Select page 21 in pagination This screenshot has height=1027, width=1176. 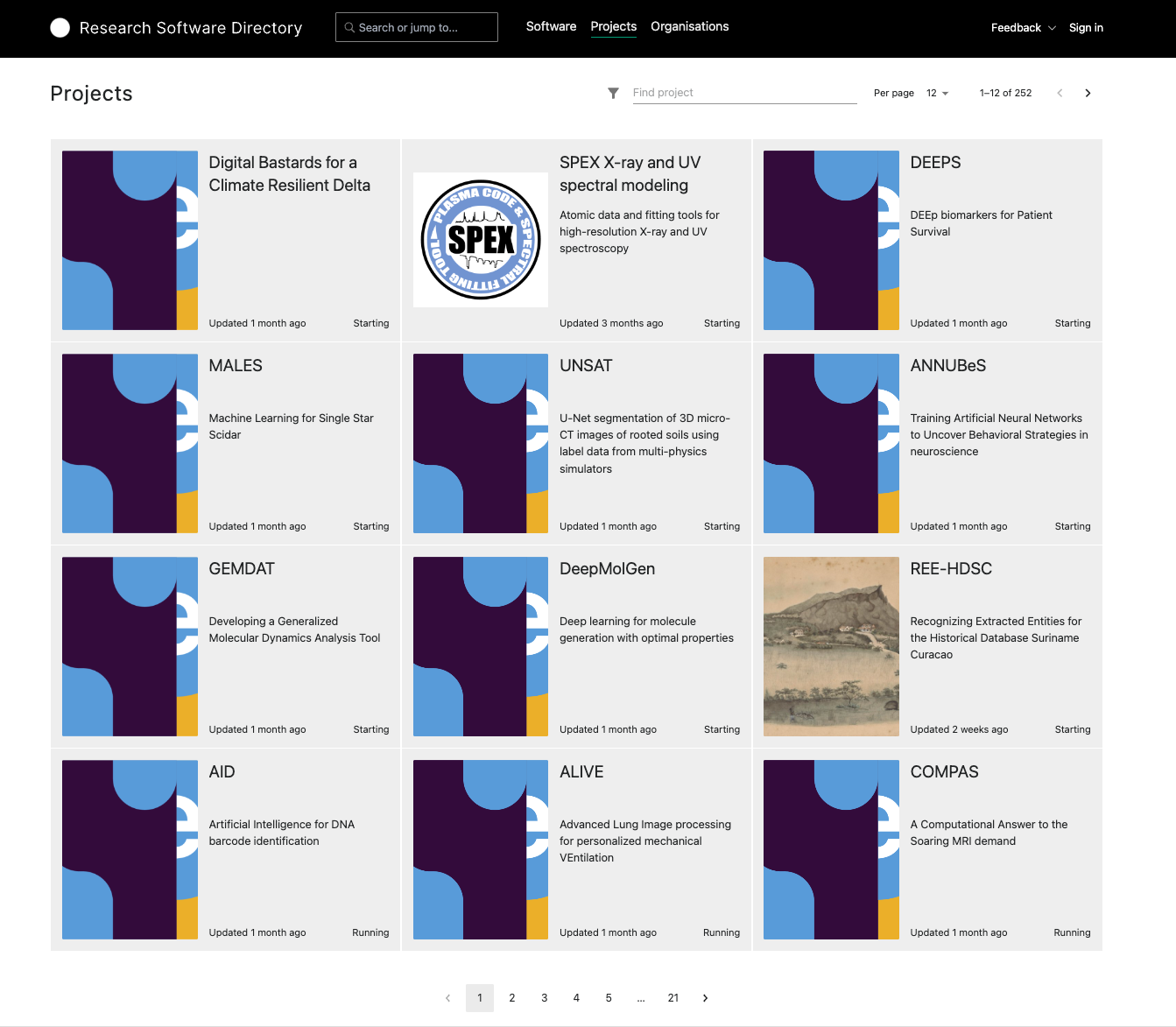(673, 997)
